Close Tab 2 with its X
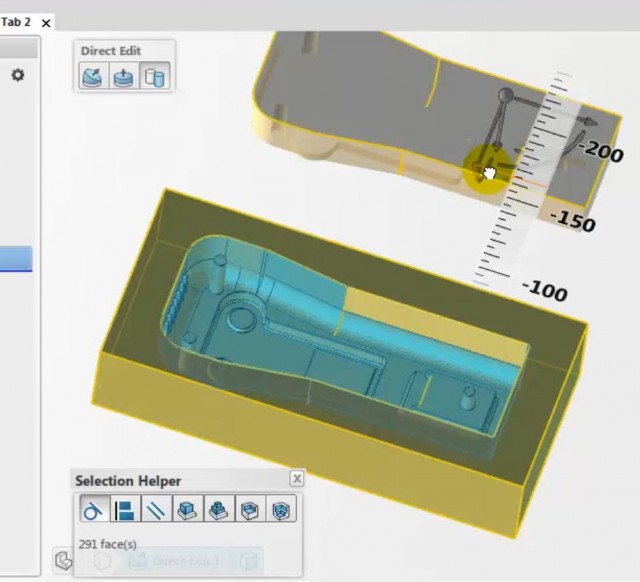640x582 pixels. coord(46,23)
